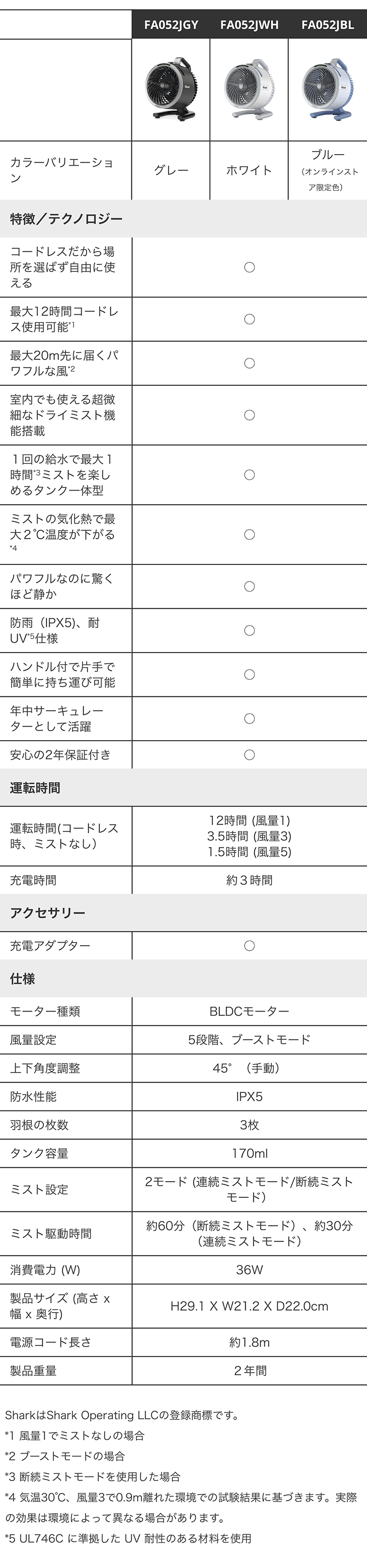The height and width of the screenshot is (1568, 367).
Task: Click the blue FA052JBL fan image
Action: click(327, 90)
